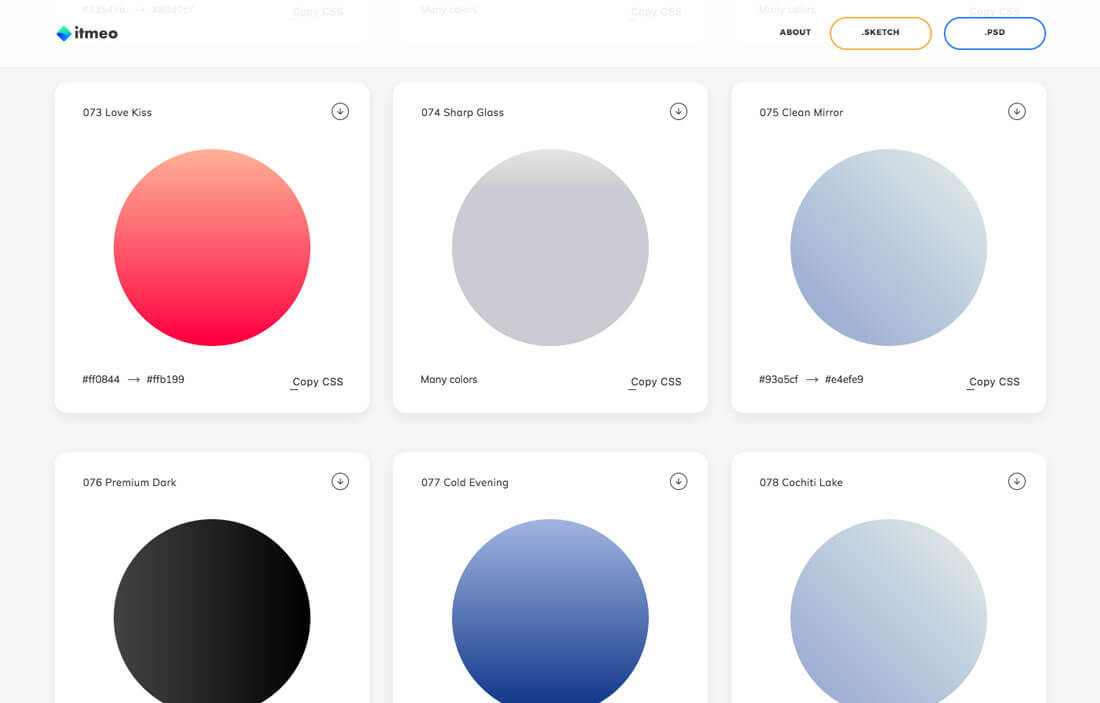Download the 075 Clean Mirror gradient

tap(1017, 111)
